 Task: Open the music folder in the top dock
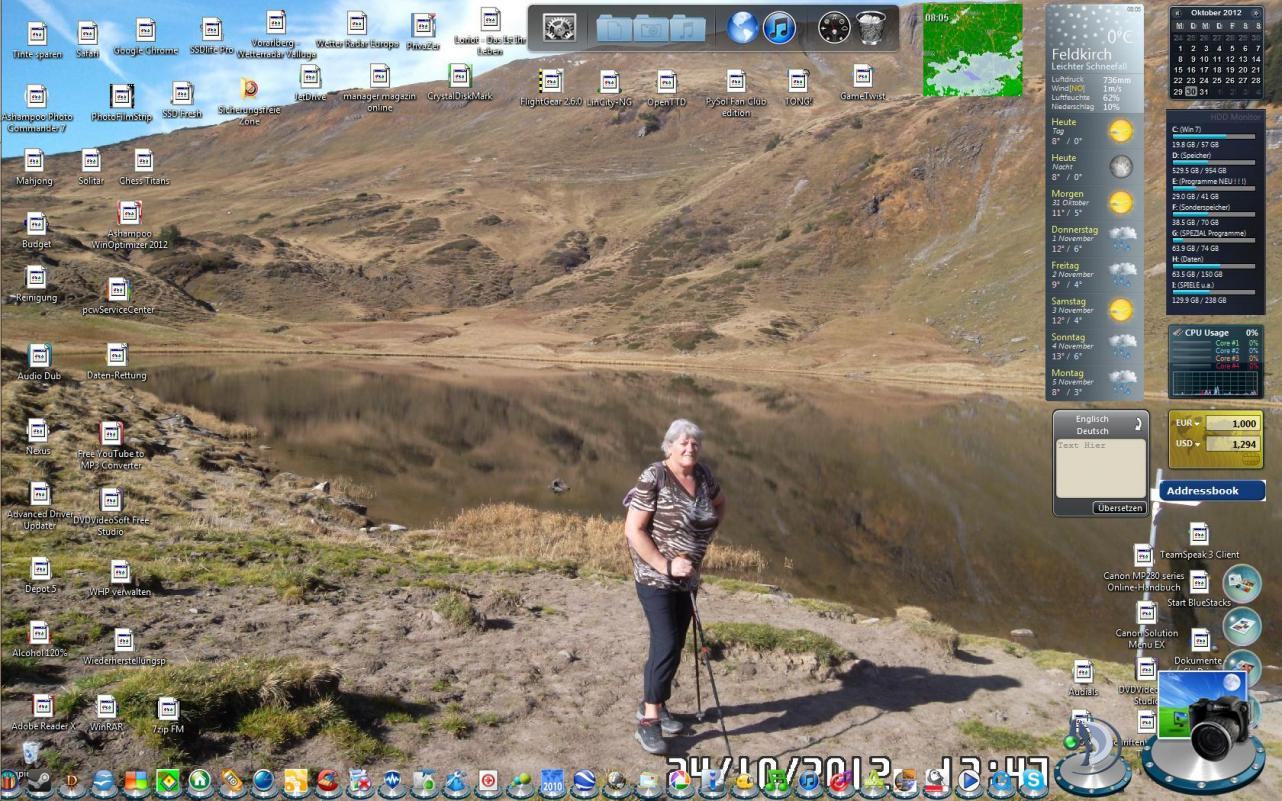click(687, 29)
